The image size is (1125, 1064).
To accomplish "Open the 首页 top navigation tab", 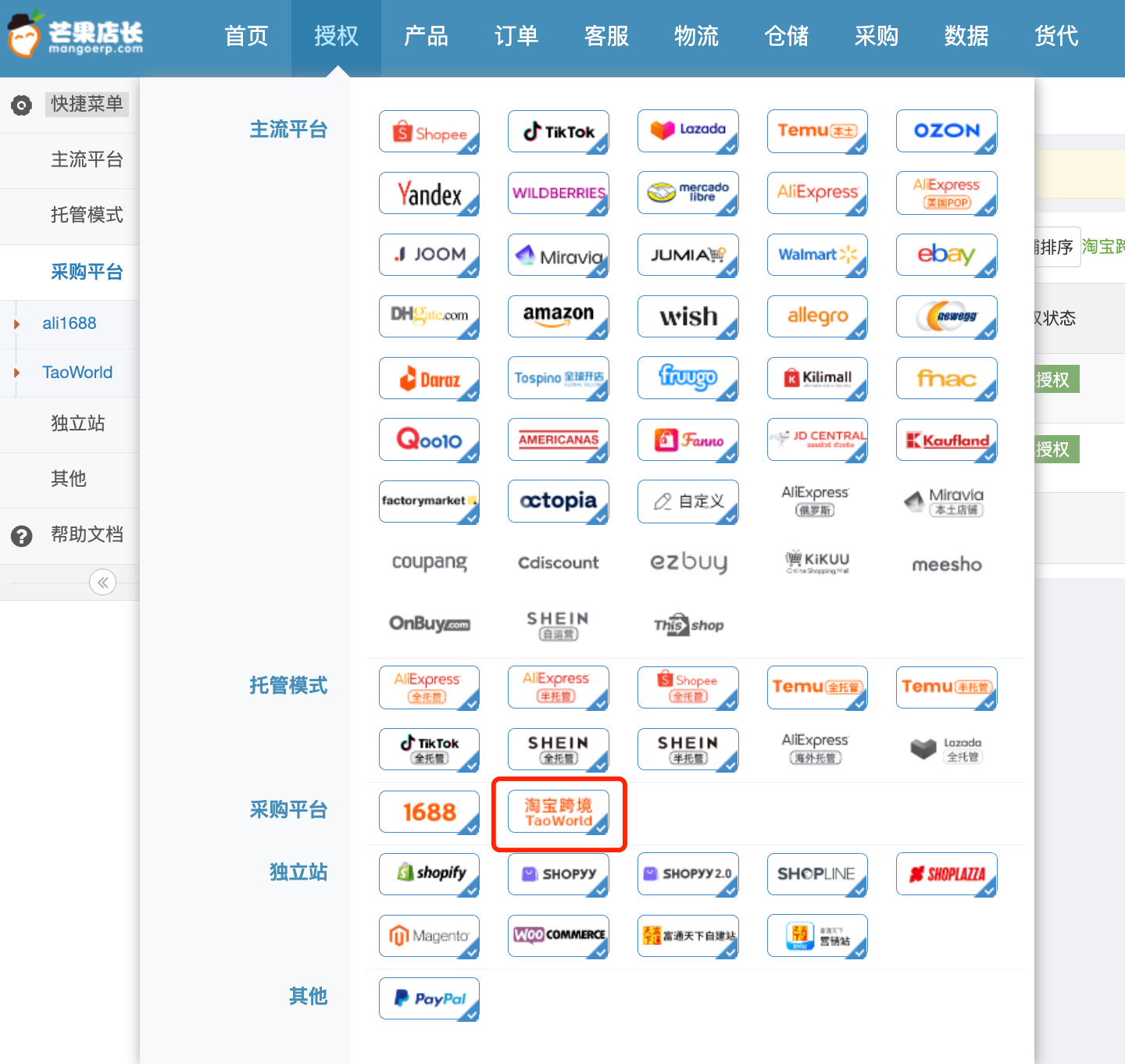I will [246, 36].
